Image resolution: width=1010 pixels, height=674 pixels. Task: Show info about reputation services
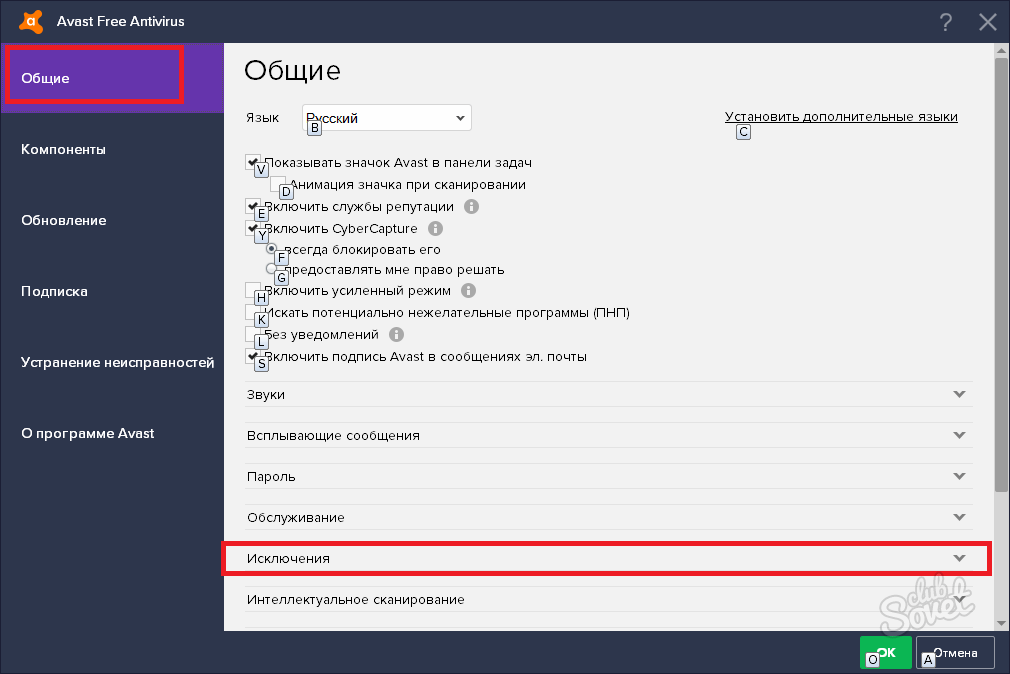[472, 207]
